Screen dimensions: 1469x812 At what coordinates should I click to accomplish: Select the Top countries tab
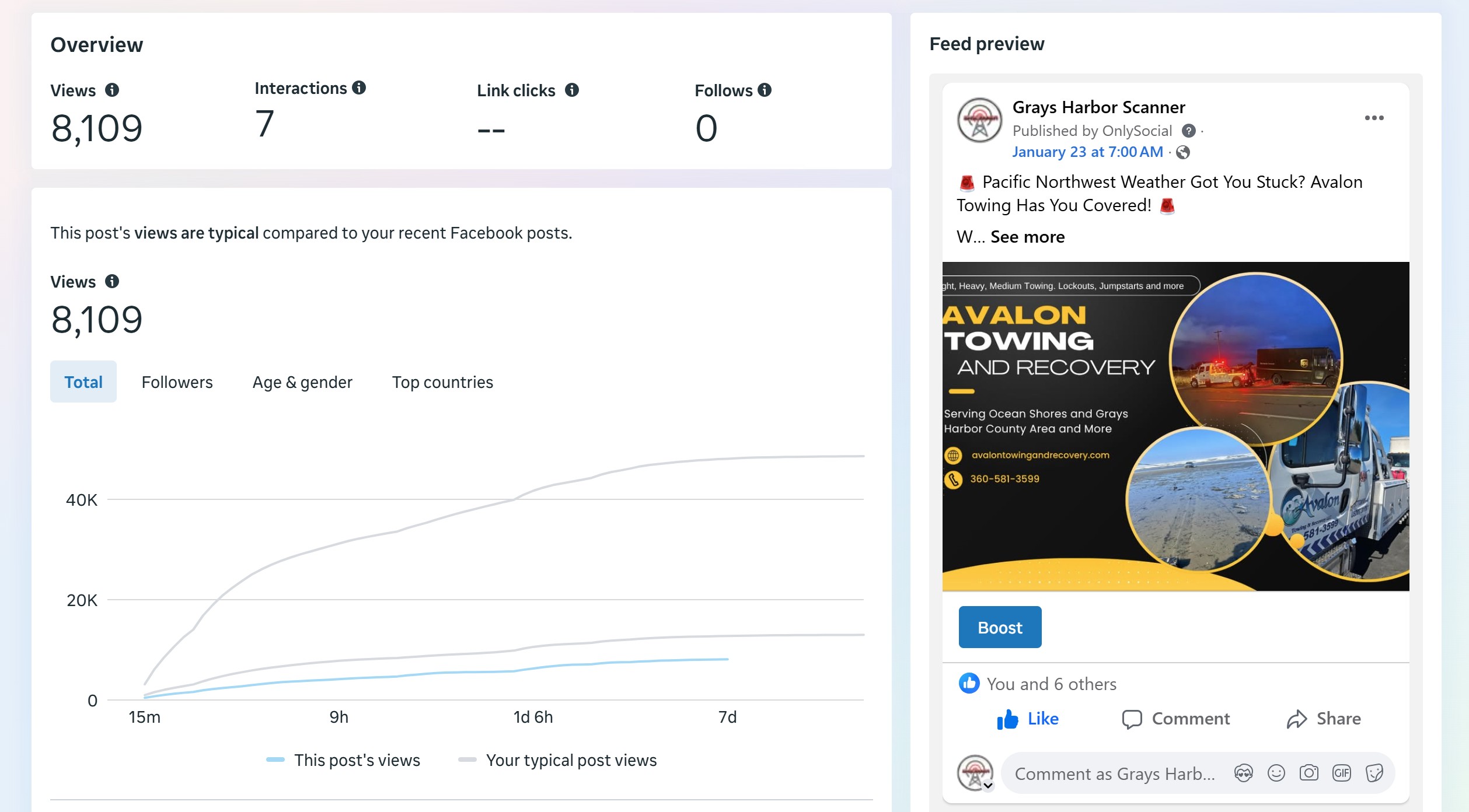442,382
